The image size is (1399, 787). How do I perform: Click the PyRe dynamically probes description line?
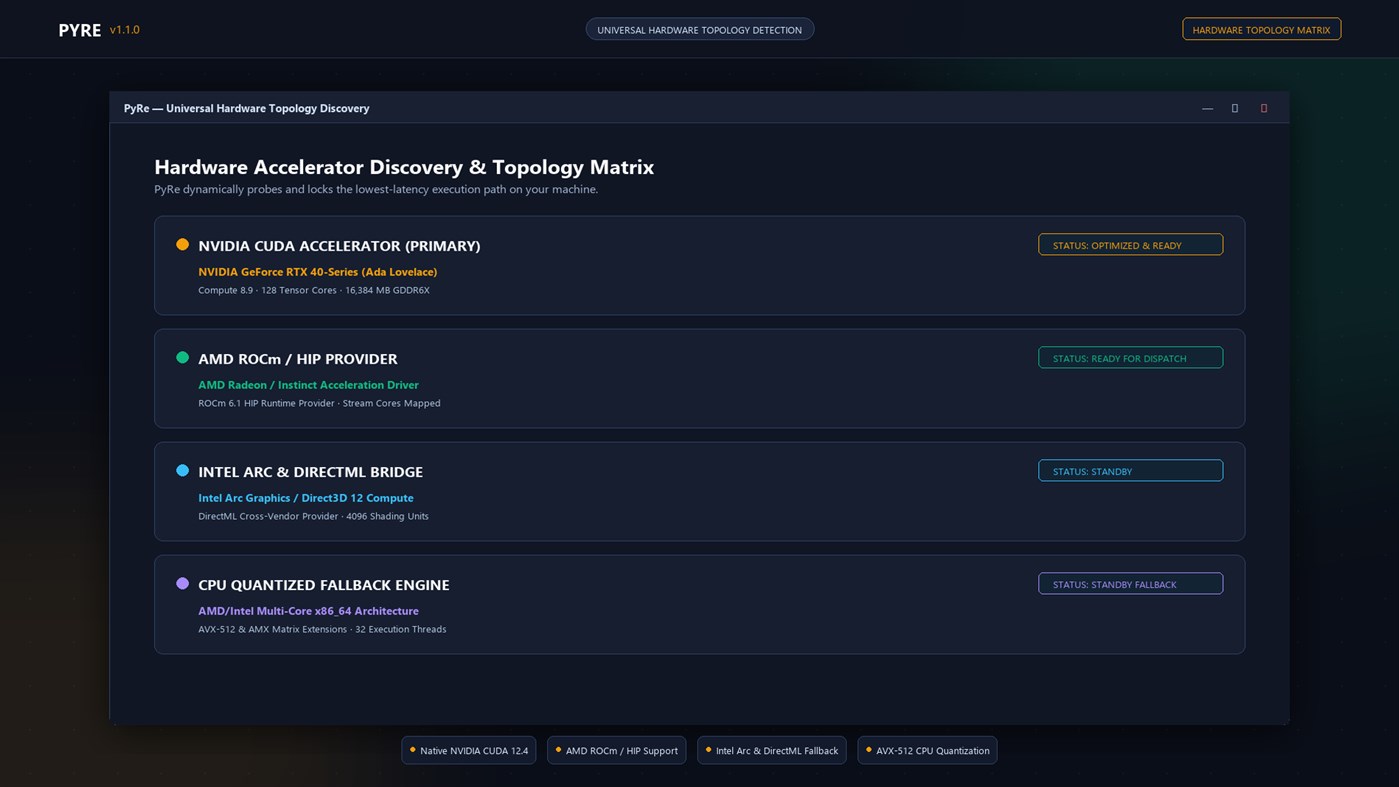click(376, 189)
